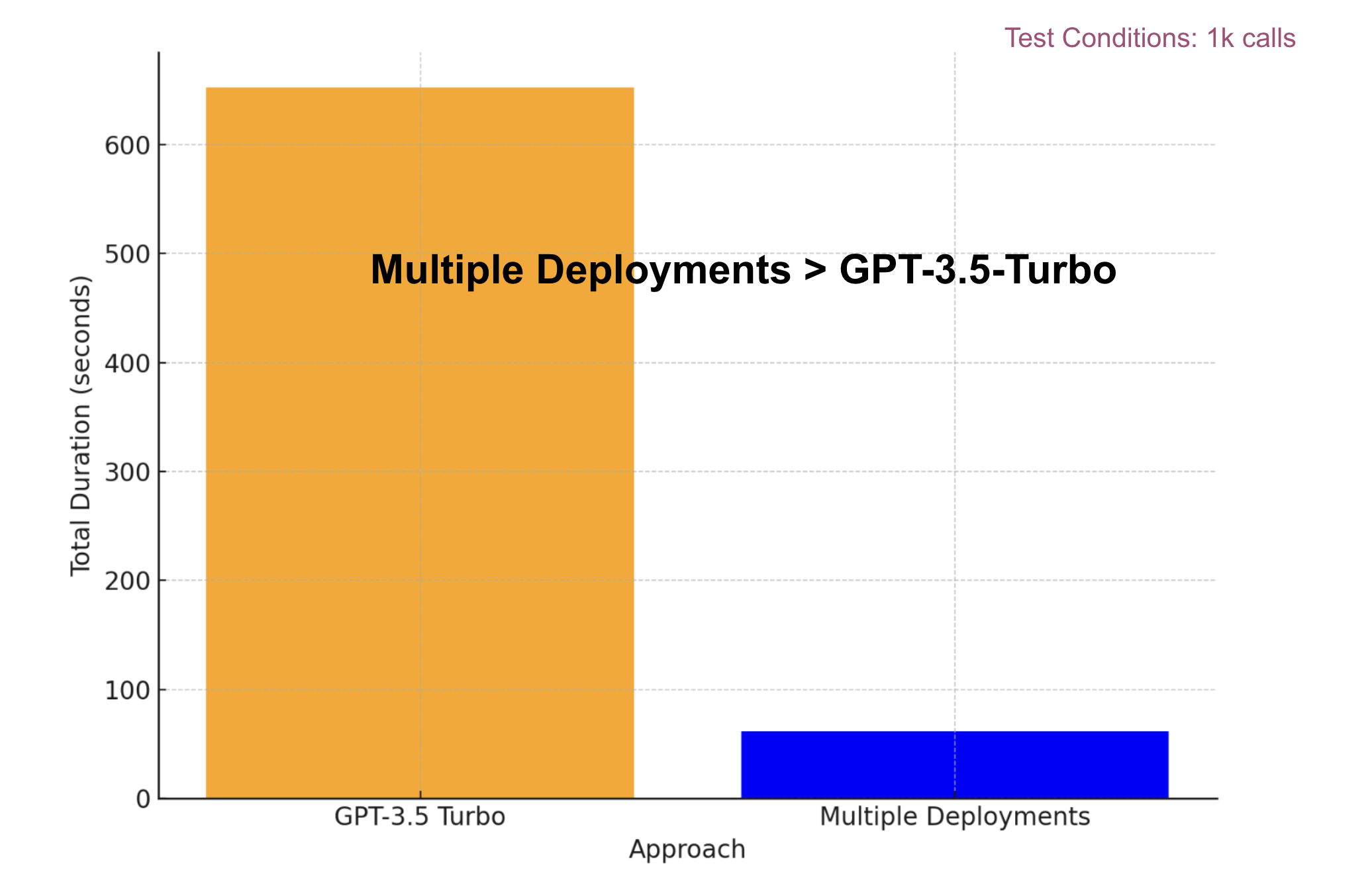Screen dimensions: 1372x878
Task: Click the word 'Deployments' in the headline
Action: pyautogui.click(x=663, y=270)
